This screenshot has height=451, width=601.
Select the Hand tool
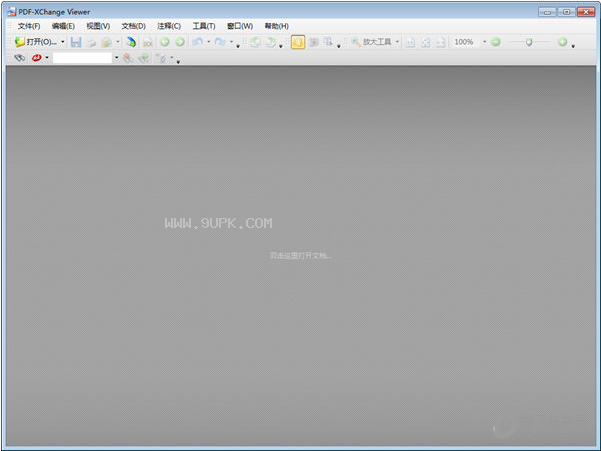point(298,42)
